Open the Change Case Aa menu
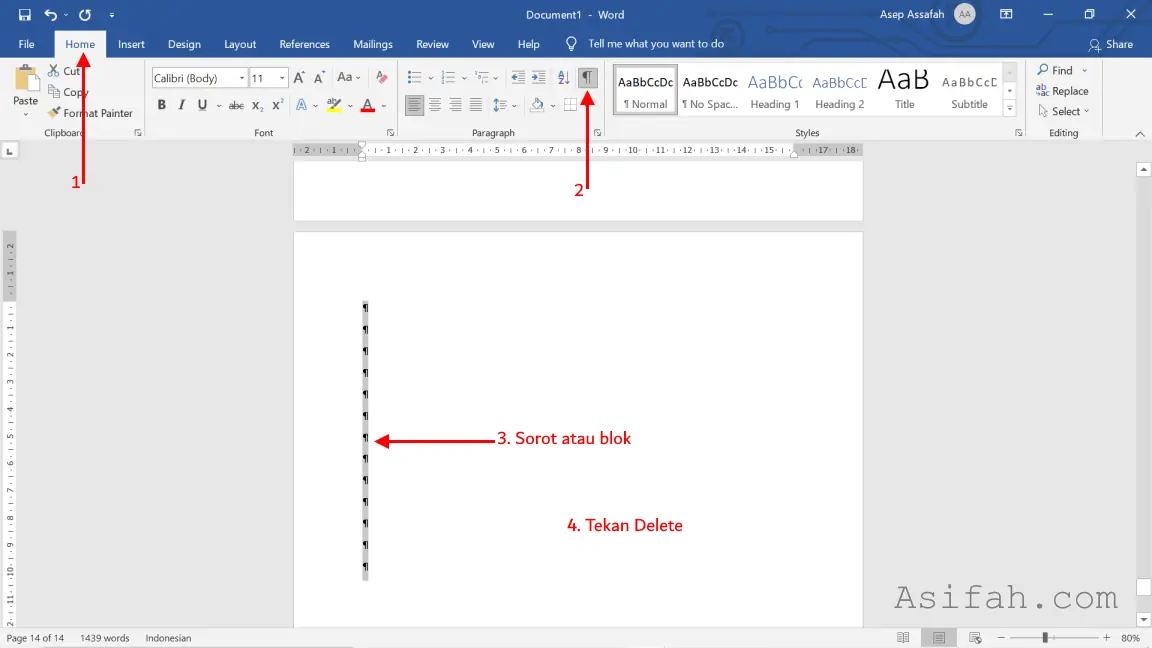 click(348, 78)
